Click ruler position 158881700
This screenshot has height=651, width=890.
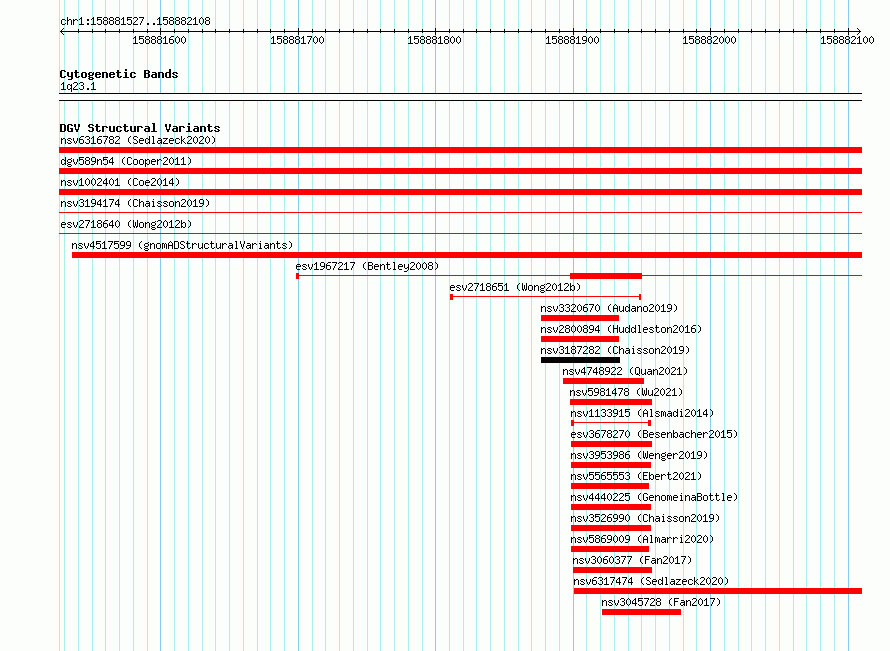297,40
